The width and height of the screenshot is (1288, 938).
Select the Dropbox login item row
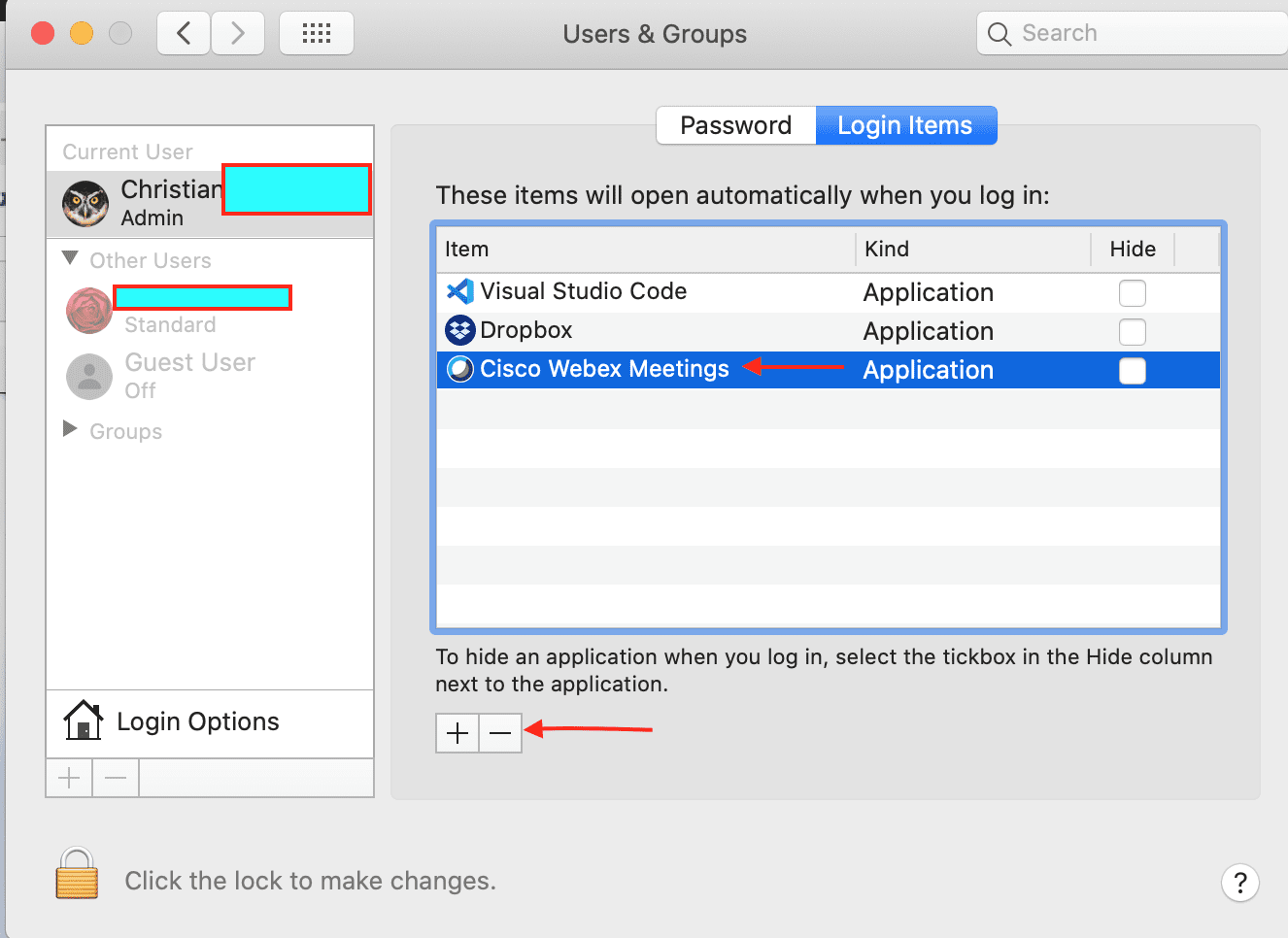click(x=641, y=331)
